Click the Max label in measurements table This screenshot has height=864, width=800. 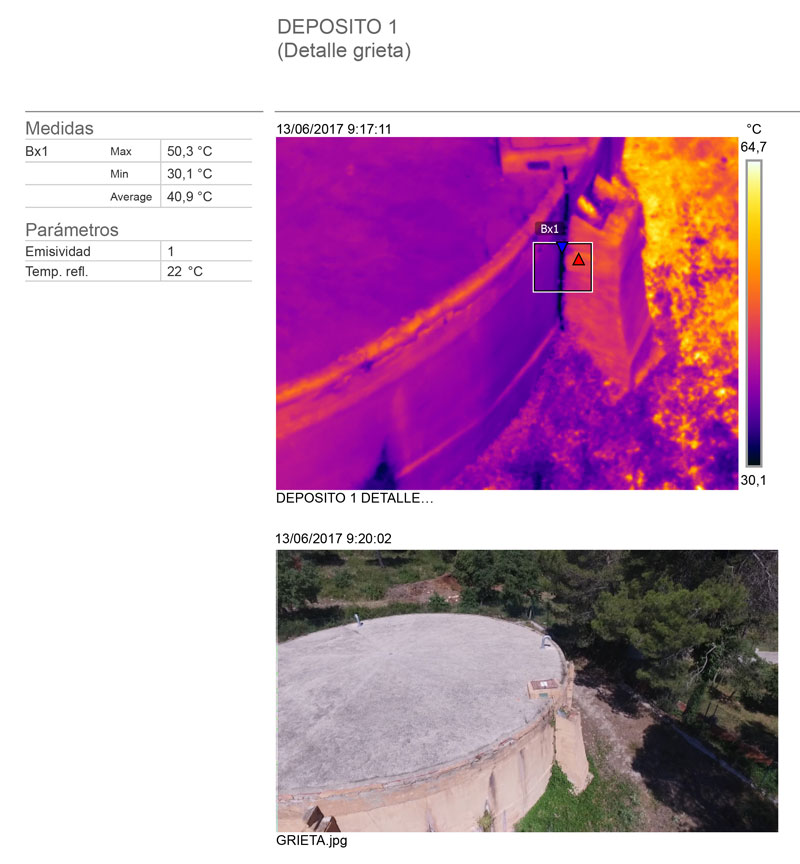click(x=121, y=152)
